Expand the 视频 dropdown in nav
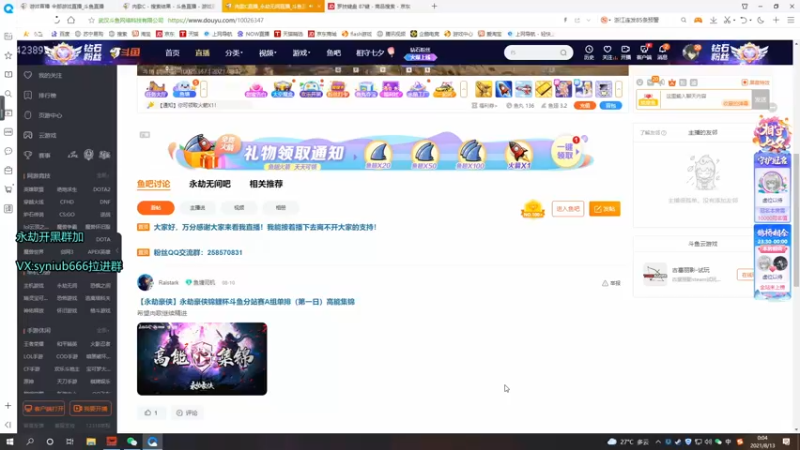This screenshot has width=800, height=450. point(267,53)
